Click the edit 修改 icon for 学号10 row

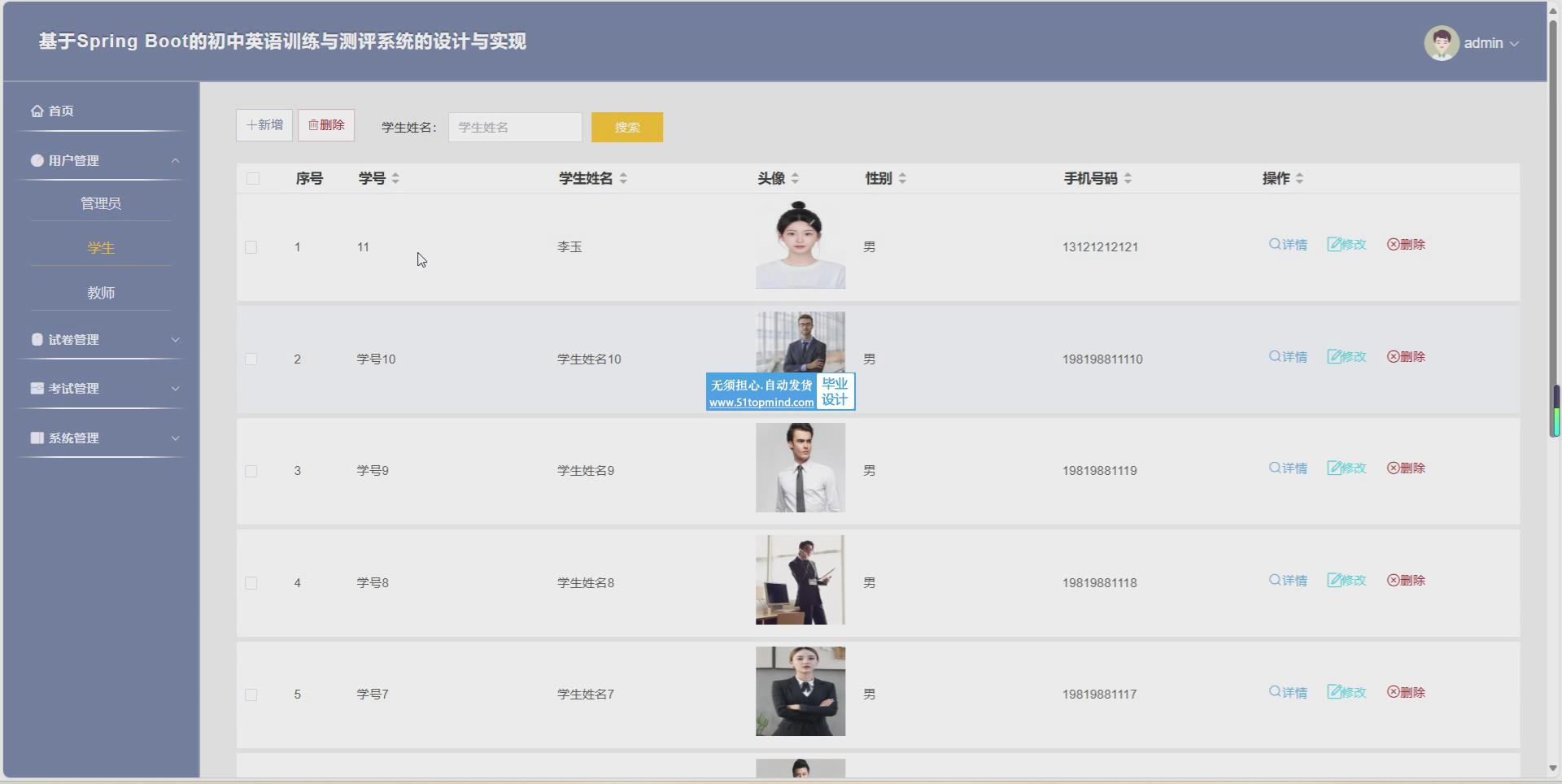[1333, 356]
